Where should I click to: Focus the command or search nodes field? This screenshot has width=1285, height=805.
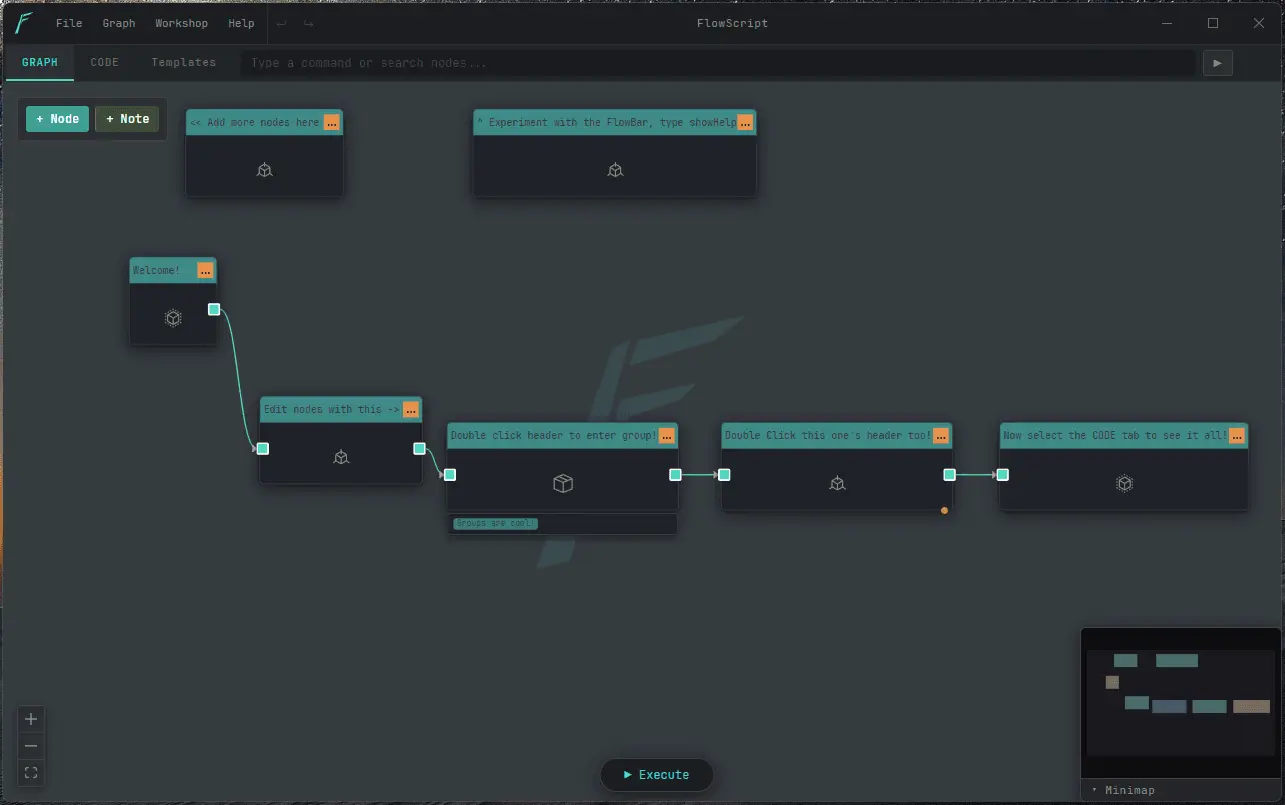[718, 63]
